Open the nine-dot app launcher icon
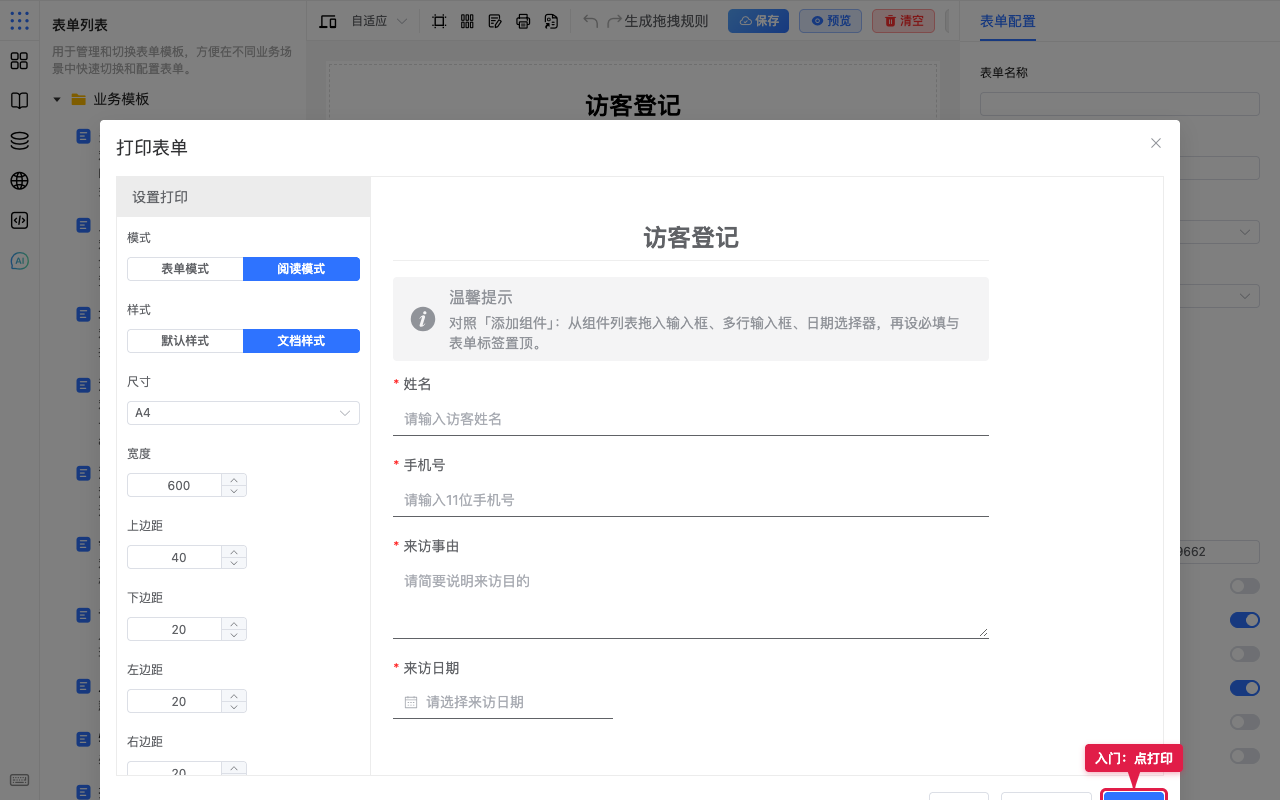This screenshot has width=1280, height=800. point(19,20)
